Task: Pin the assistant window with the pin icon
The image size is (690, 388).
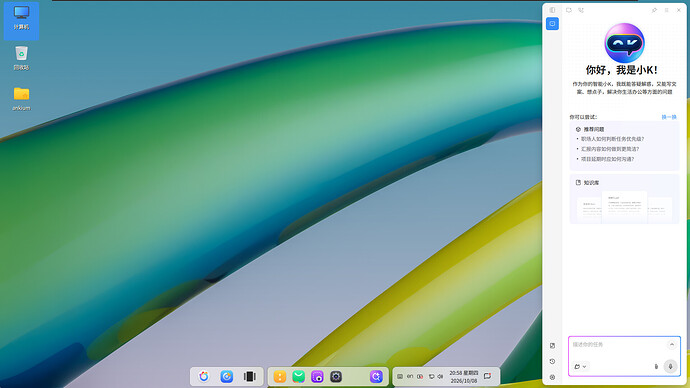Action: pyautogui.click(x=654, y=10)
